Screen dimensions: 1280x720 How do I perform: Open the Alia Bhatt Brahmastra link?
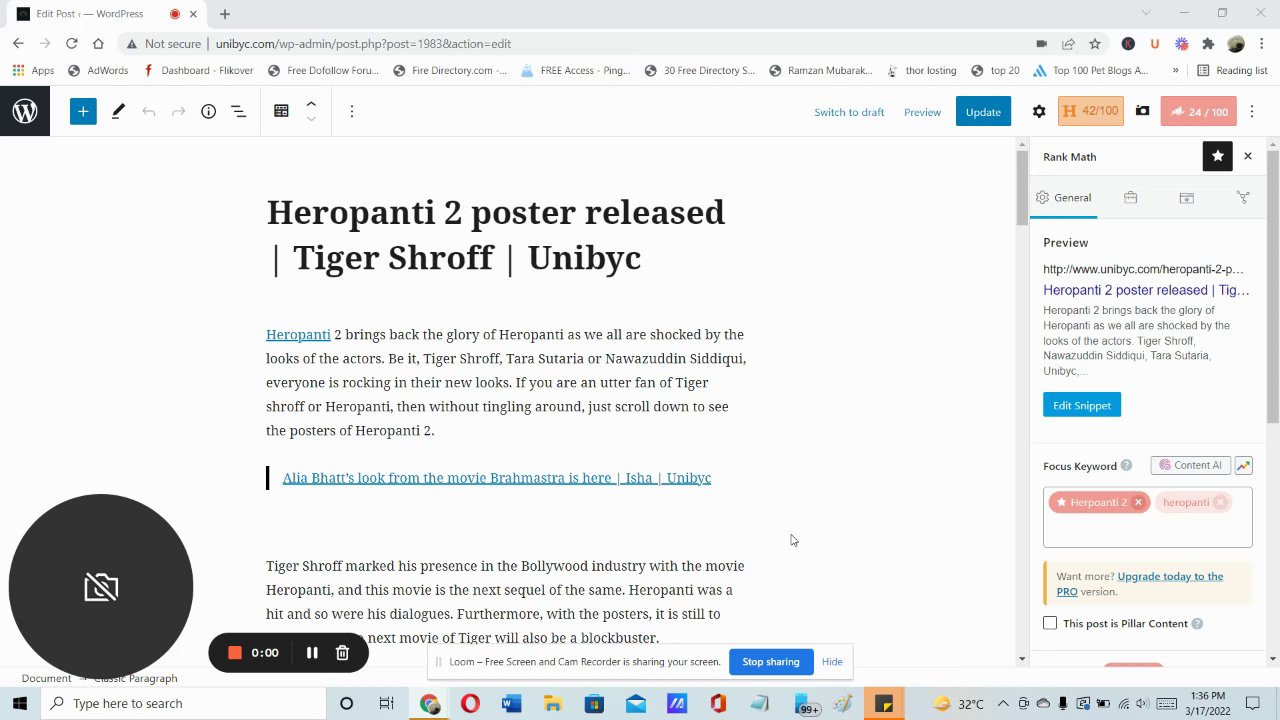coord(496,478)
